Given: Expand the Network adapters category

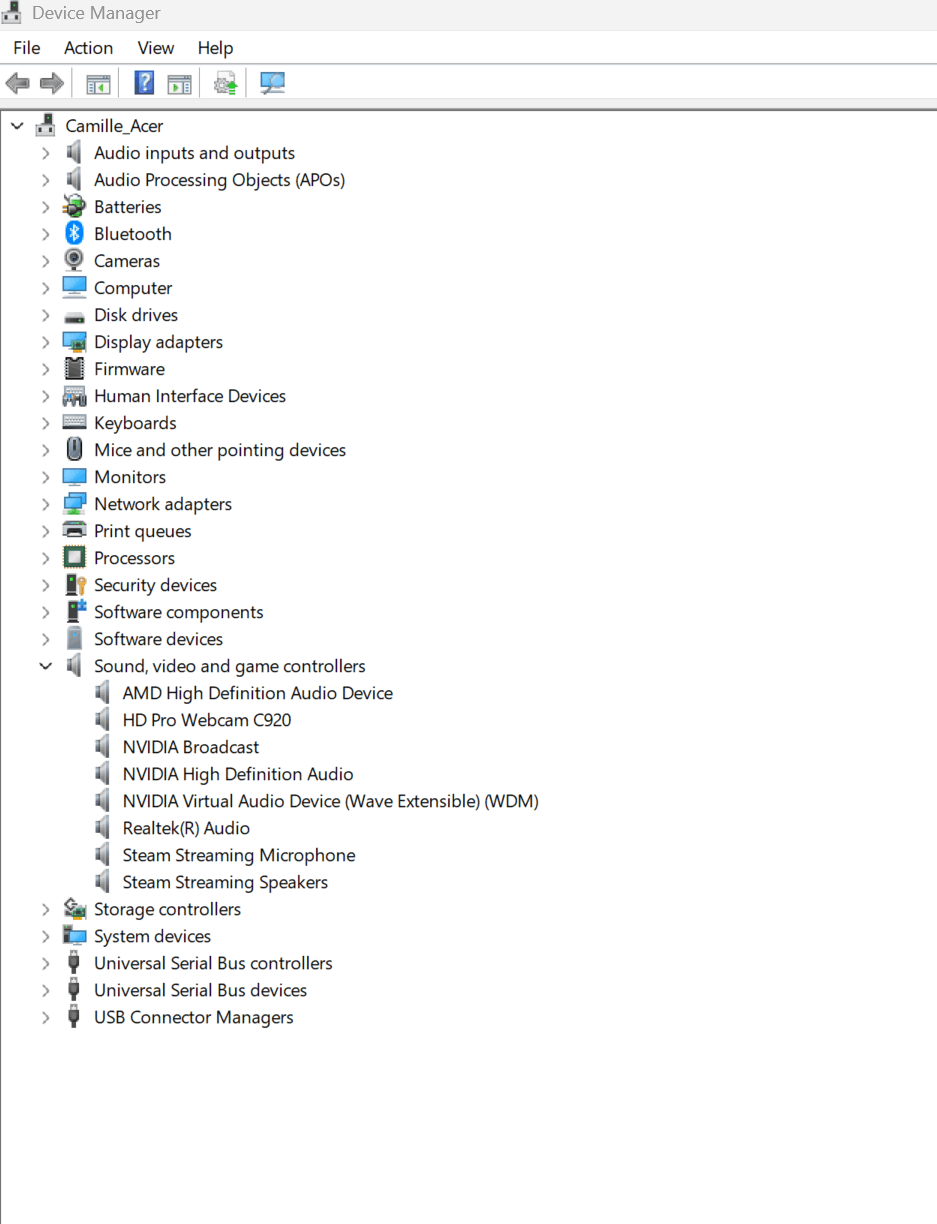Looking at the screenshot, I should (x=45, y=504).
